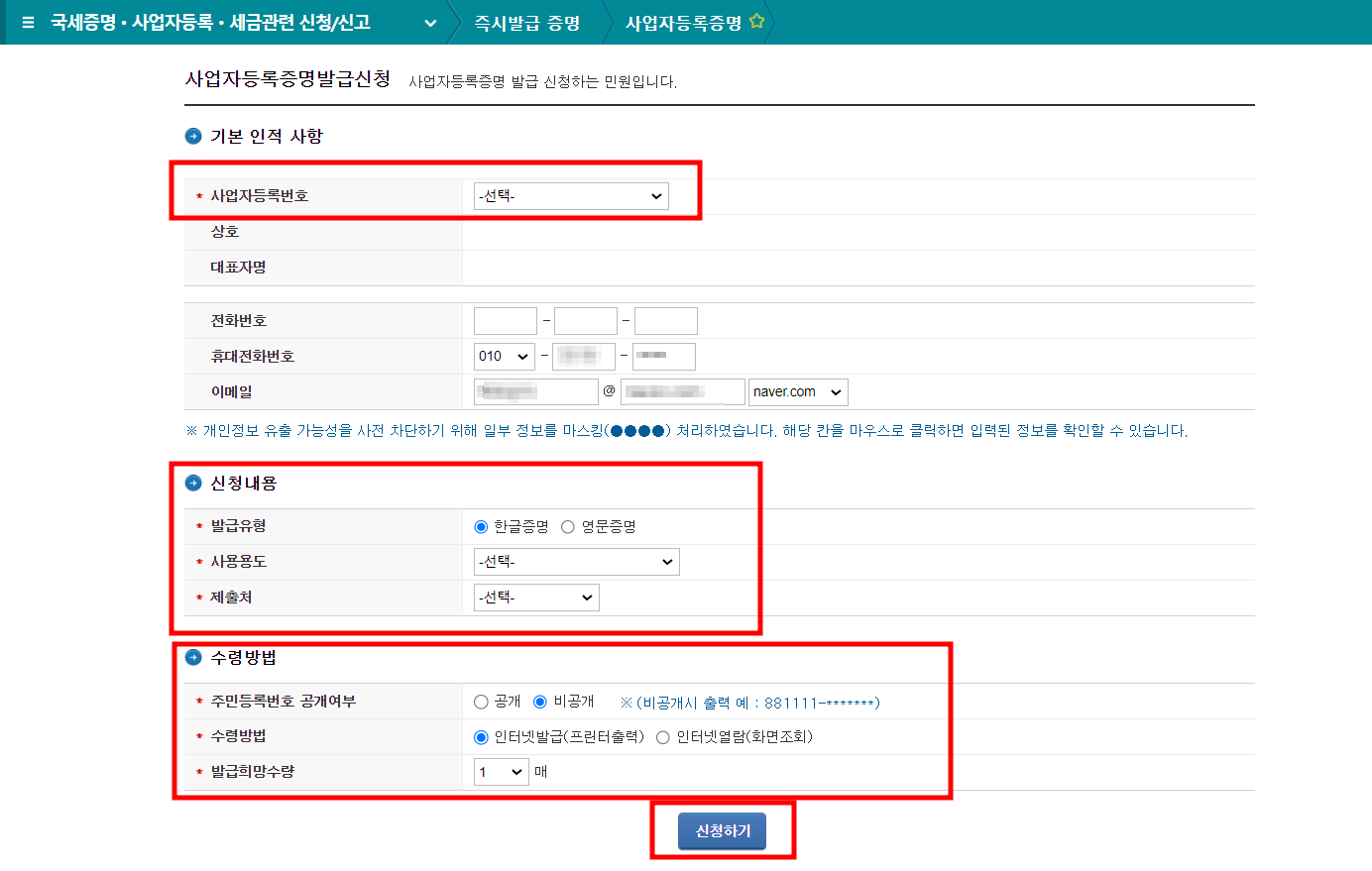Open the 사용용도 dropdown

click(576, 561)
